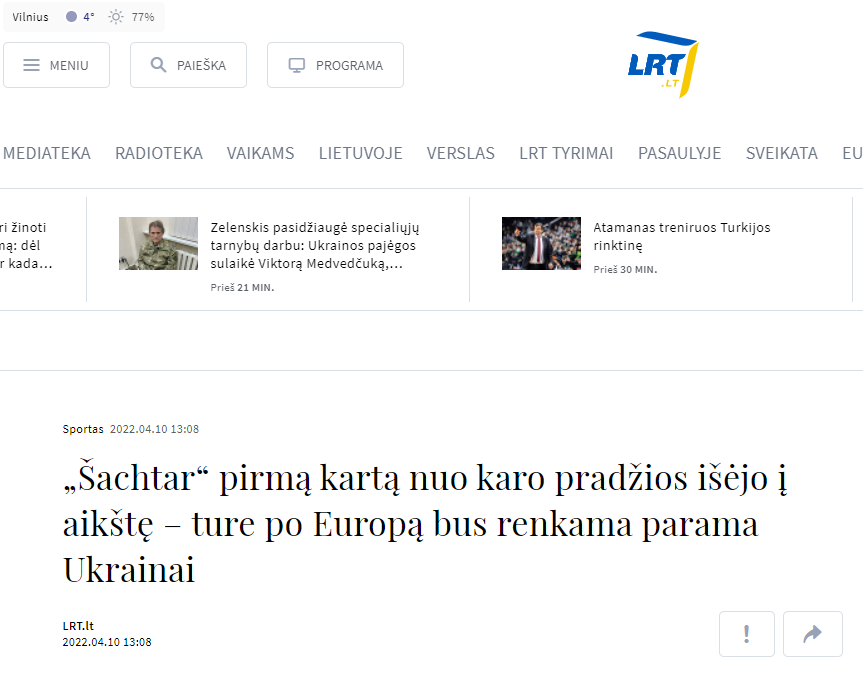
Task: Open the MENIU hamburger menu
Action: pyautogui.click(x=56, y=65)
